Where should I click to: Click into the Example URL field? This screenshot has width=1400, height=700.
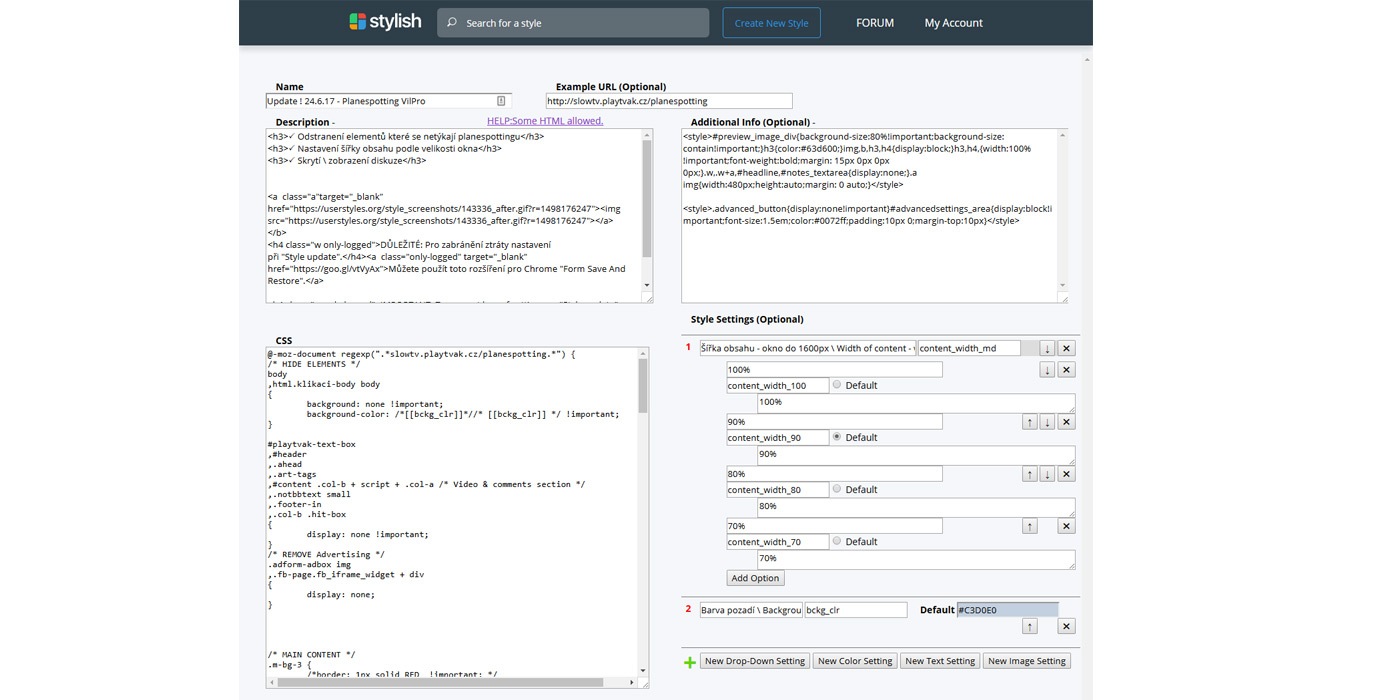tap(668, 101)
